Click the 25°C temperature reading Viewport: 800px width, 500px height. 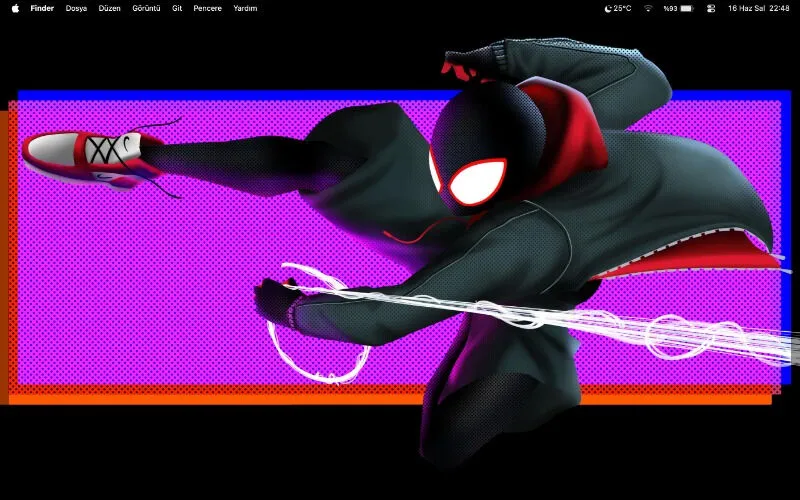(622, 8)
